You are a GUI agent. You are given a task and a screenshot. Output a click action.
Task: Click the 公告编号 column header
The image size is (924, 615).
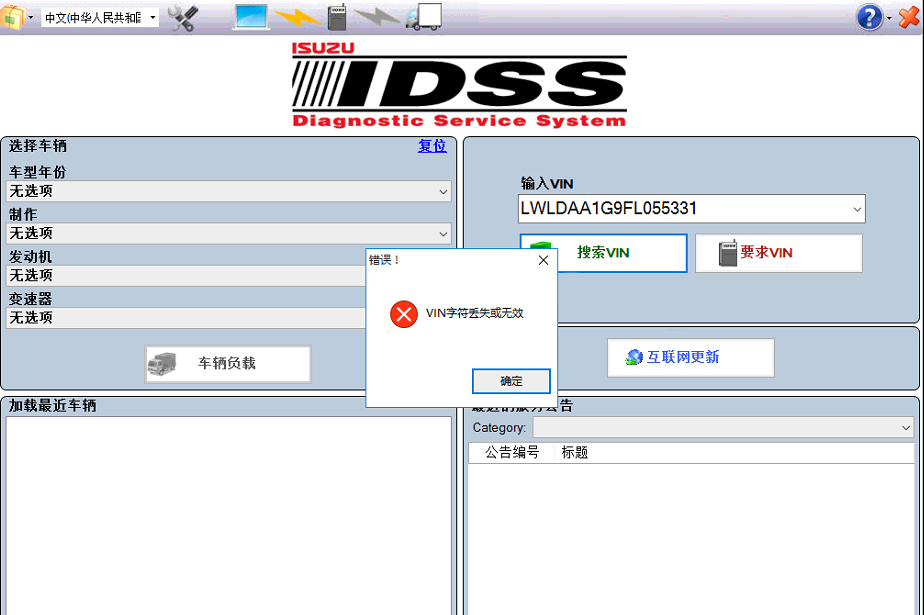tap(512, 452)
